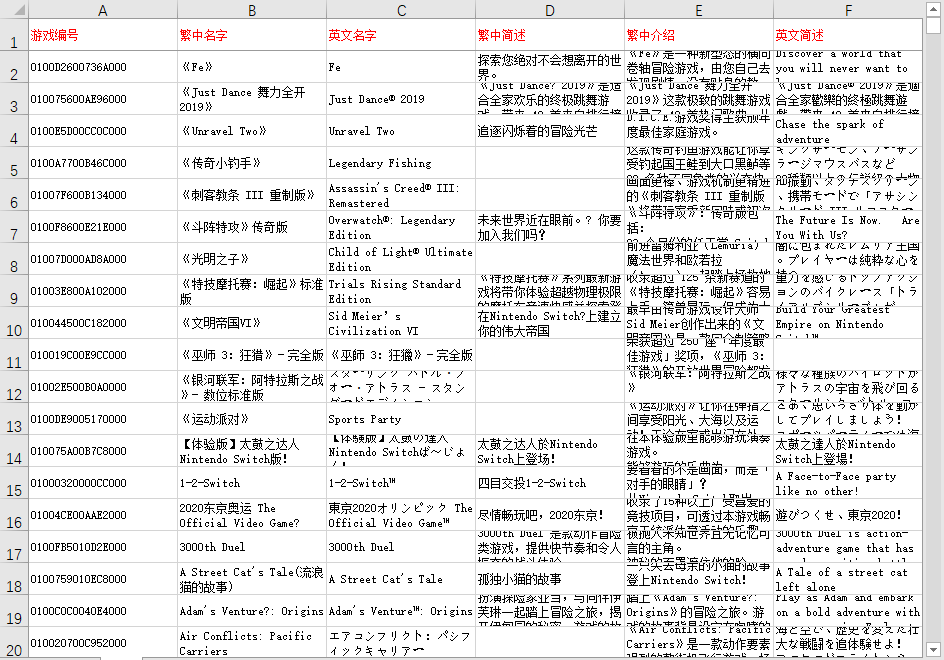This screenshot has height=660, width=944.
Task: Click the Sid Meier's Civilization VI cell
Action: 401,323
